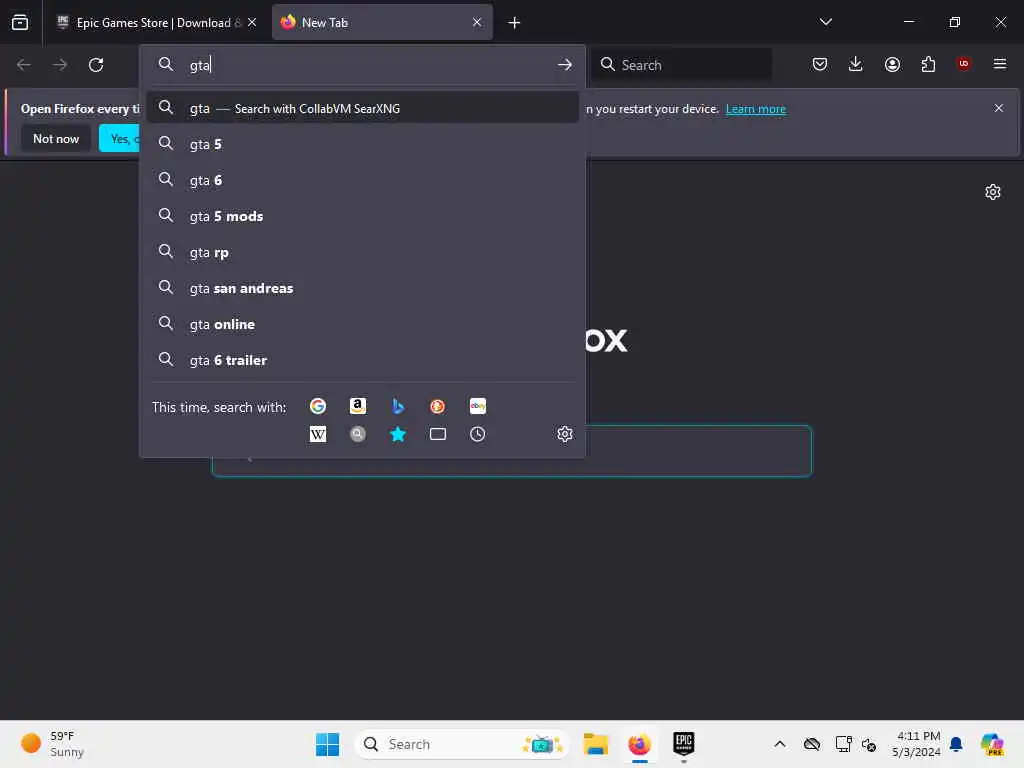Choose the 'gta 6 trailer' suggestion
This screenshot has width=1024, height=768.
pyautogui.click(x=362, y=360)
